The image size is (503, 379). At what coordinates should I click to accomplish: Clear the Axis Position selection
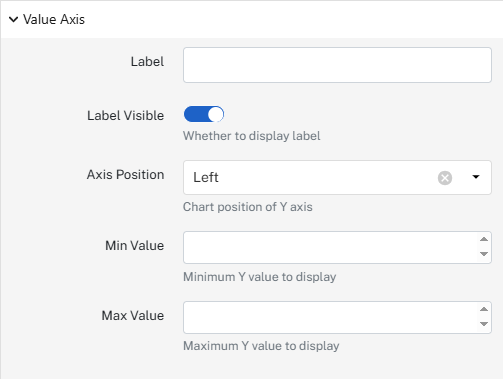[x=445, y=178]
